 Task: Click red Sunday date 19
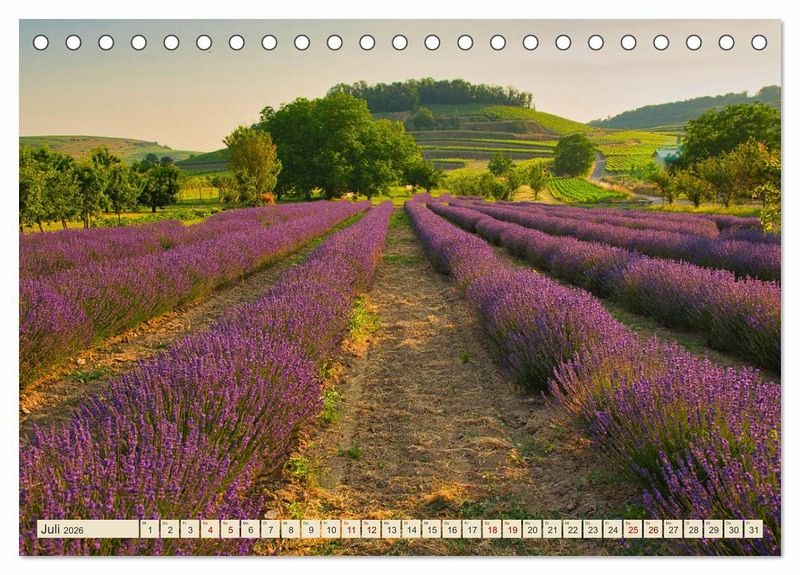tap(511, 530)
